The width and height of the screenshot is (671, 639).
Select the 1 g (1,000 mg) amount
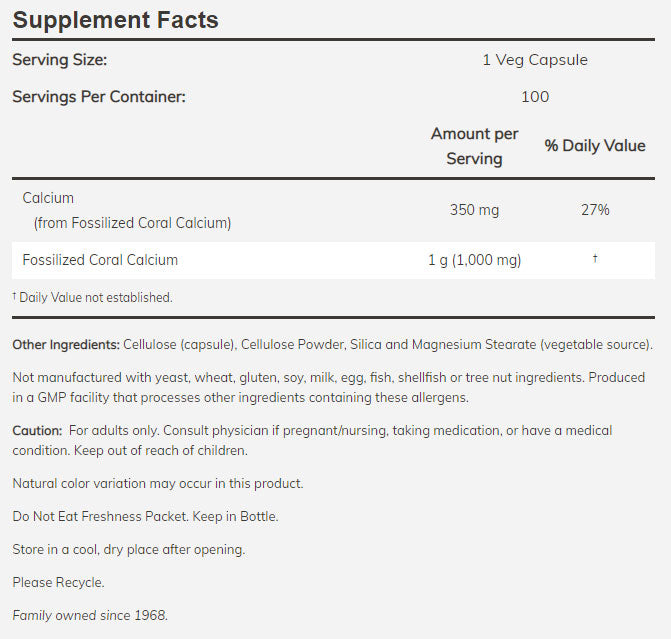[x=475, y=260]
